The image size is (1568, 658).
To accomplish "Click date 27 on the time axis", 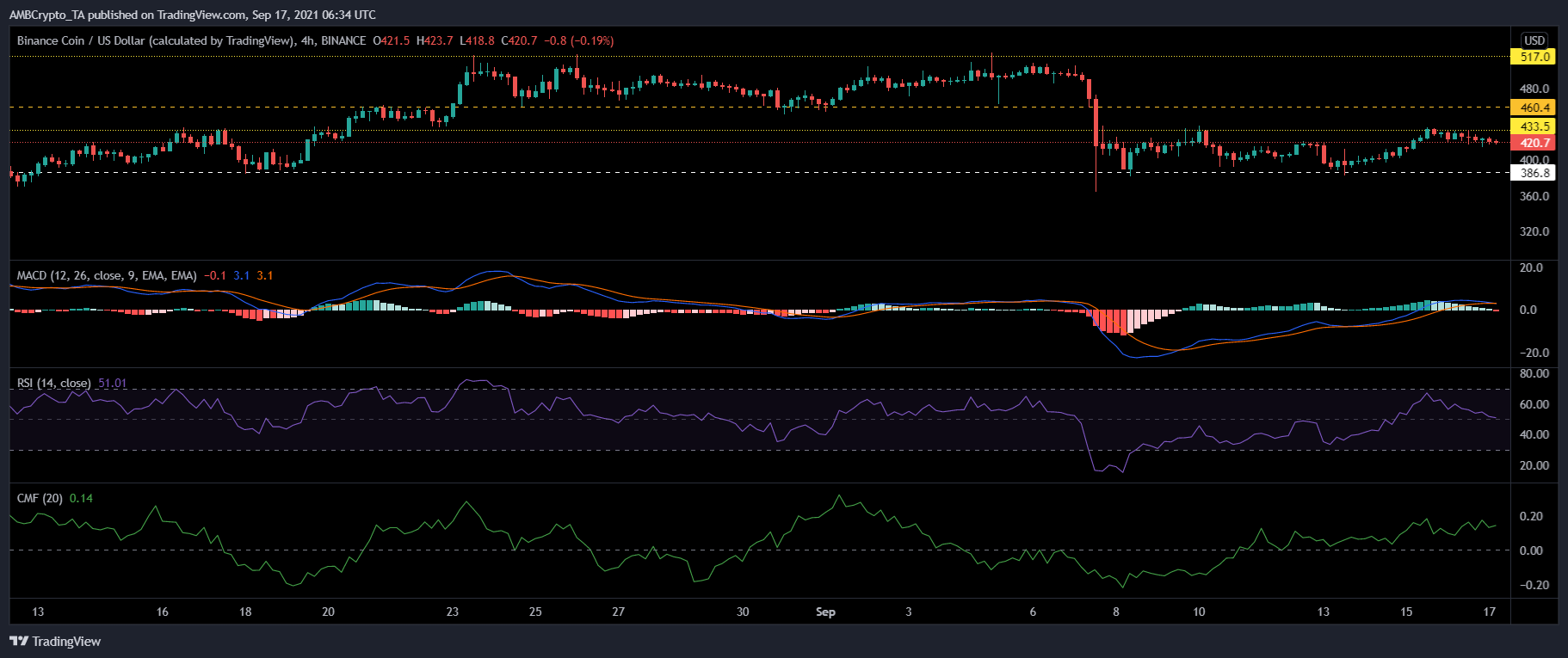I will click(x=618, y=612).
